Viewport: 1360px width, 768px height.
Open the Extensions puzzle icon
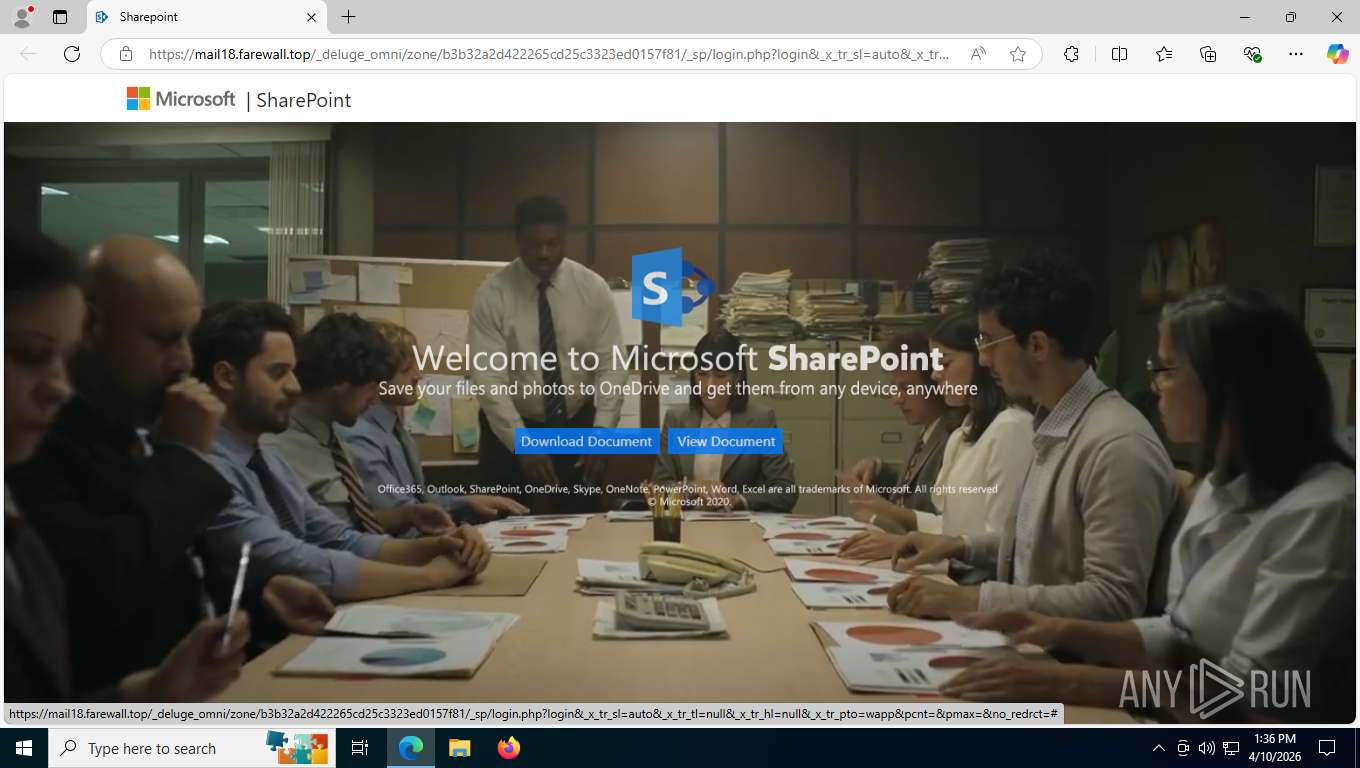click(x=1071, y=54)
